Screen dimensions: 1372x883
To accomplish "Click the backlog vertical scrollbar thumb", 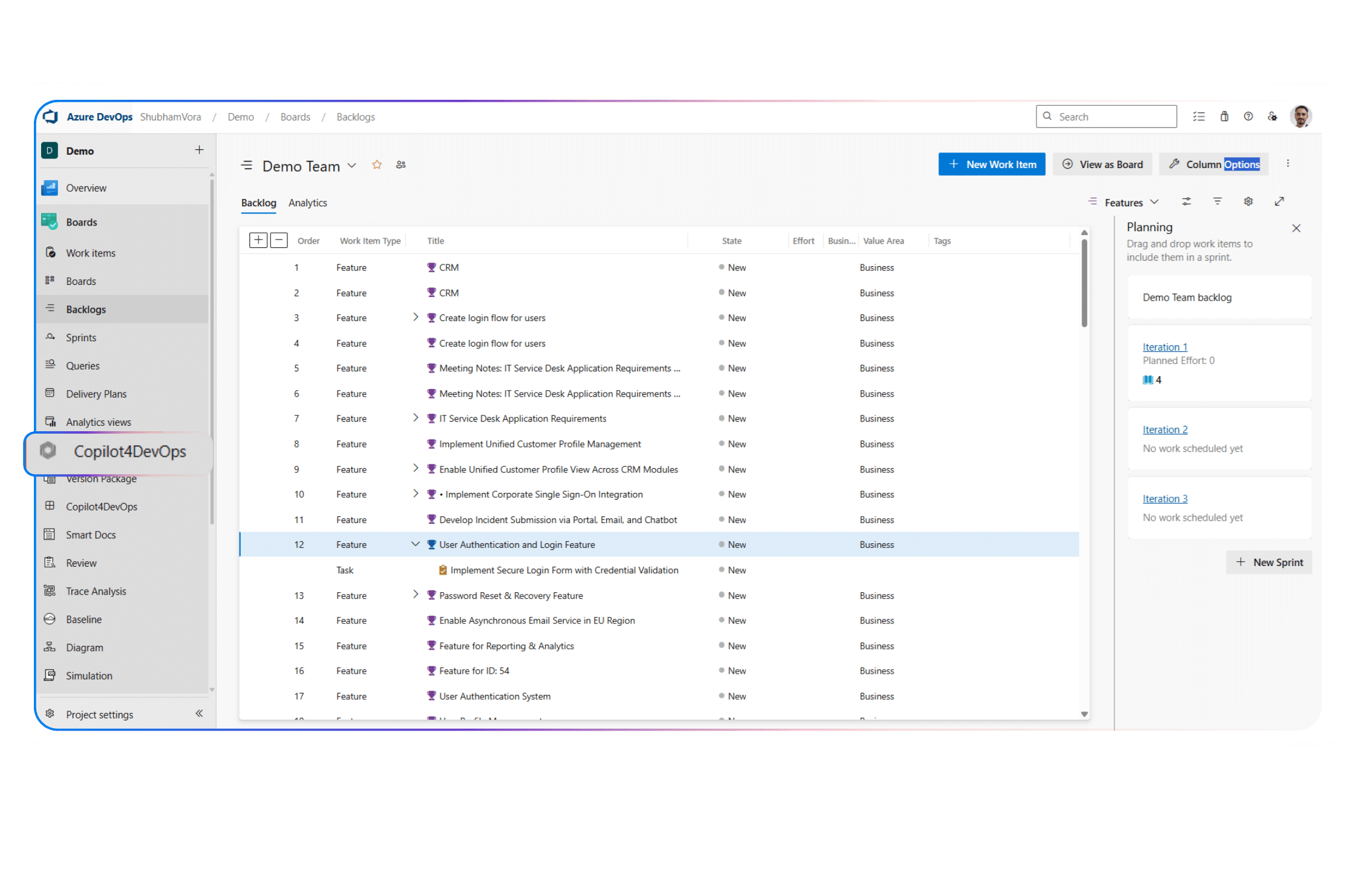I will click(x=1084, y=284).
